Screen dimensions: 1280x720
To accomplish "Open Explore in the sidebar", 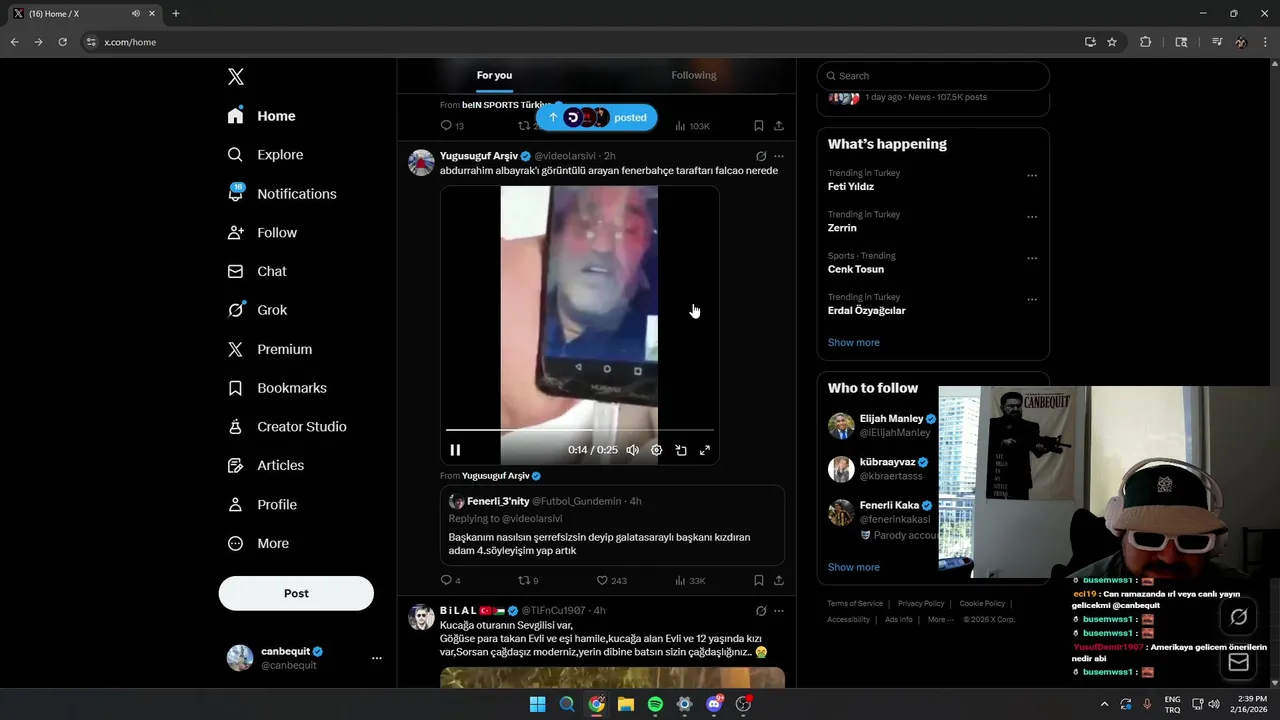I will click(x=265, y=155).
